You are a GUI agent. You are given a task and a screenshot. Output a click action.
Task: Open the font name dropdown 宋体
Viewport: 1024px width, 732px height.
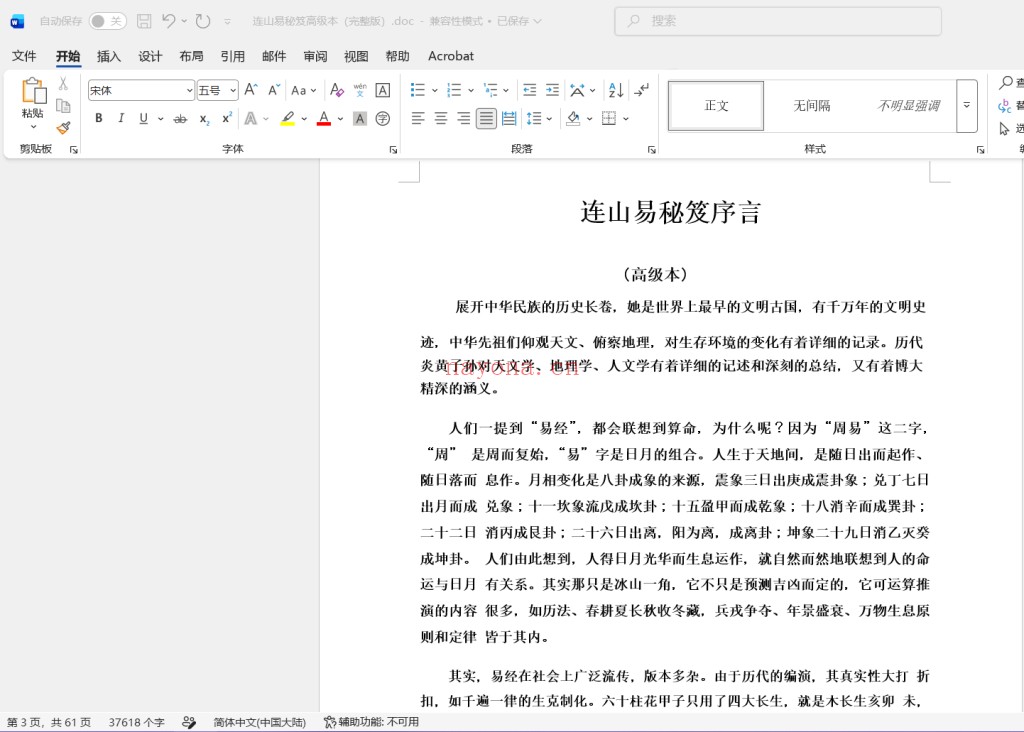pos(189,91)
